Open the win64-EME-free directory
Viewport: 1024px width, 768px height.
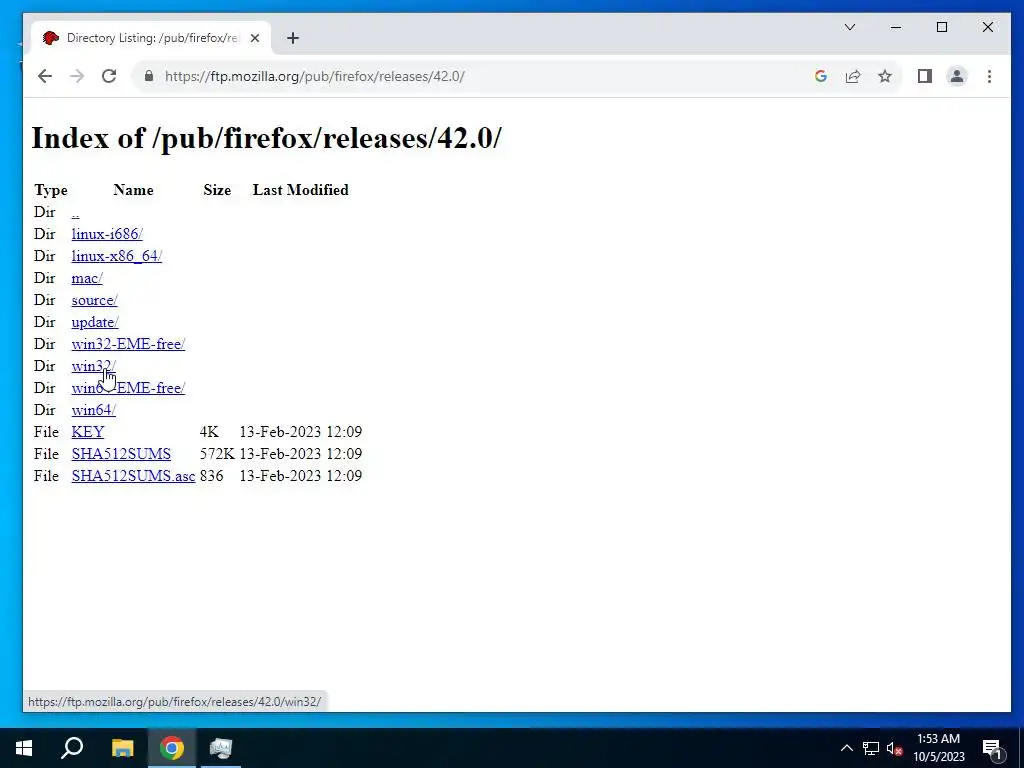tap(129, 388)
